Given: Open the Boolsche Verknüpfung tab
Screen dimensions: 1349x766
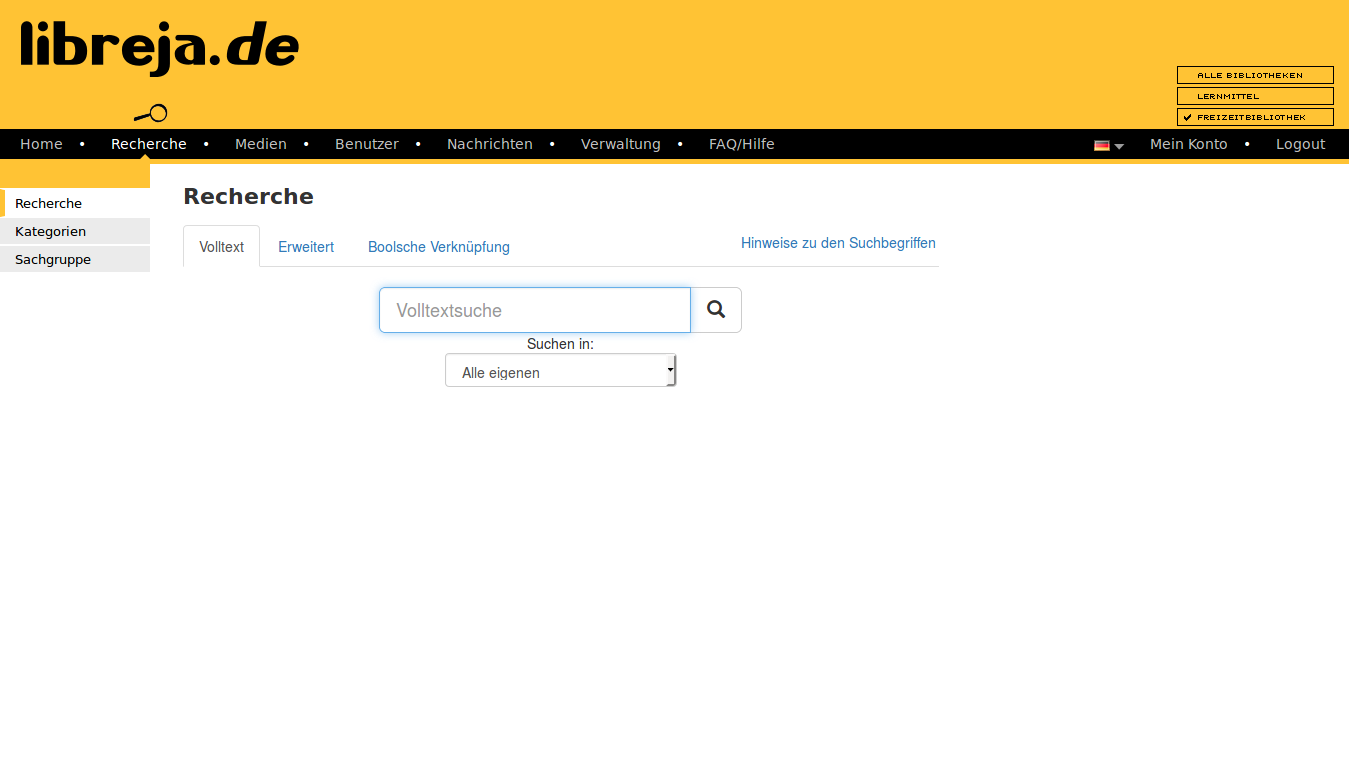Looking at the screenshot, I should (x=439, y=247).
